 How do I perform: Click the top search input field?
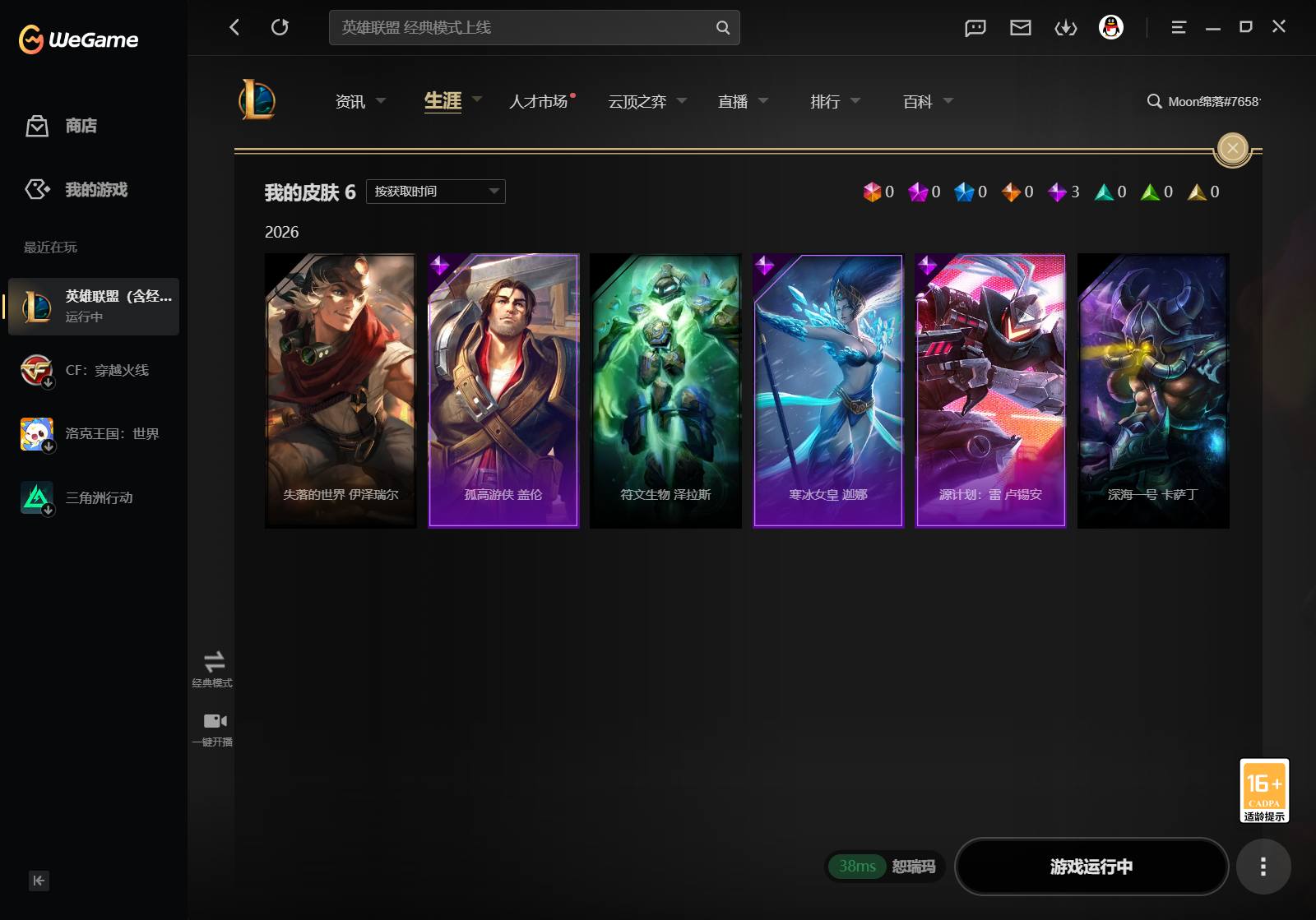point(535,27)
